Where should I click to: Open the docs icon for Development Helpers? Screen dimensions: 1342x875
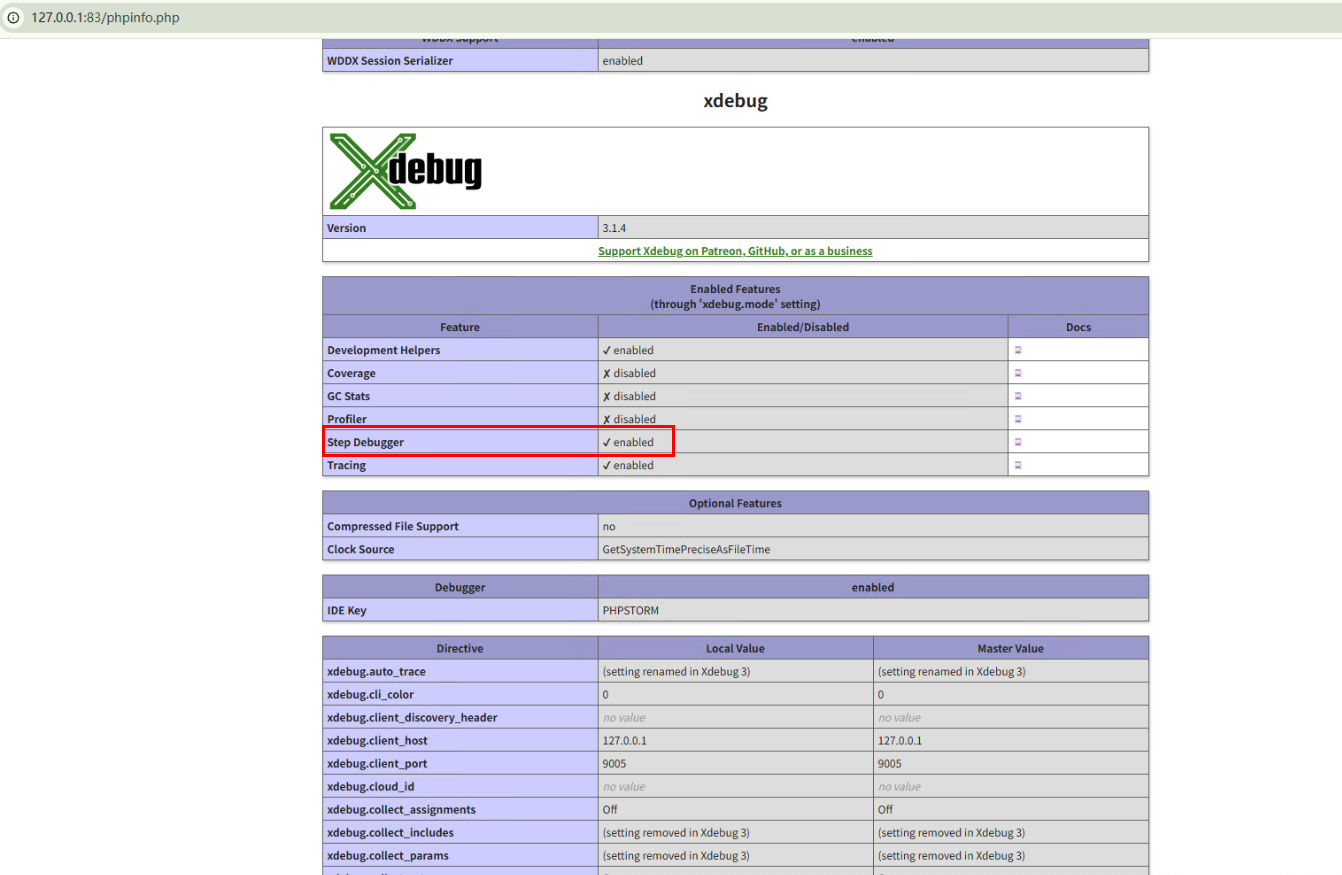[x=1018, y=350]
